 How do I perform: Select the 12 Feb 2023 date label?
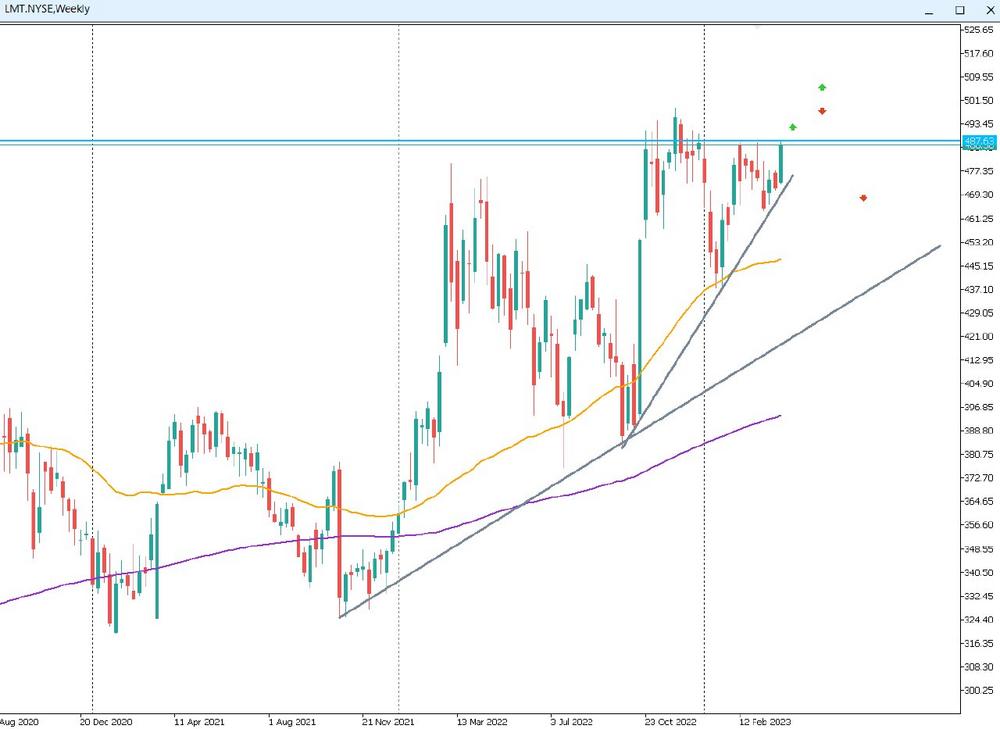(765, 720)
